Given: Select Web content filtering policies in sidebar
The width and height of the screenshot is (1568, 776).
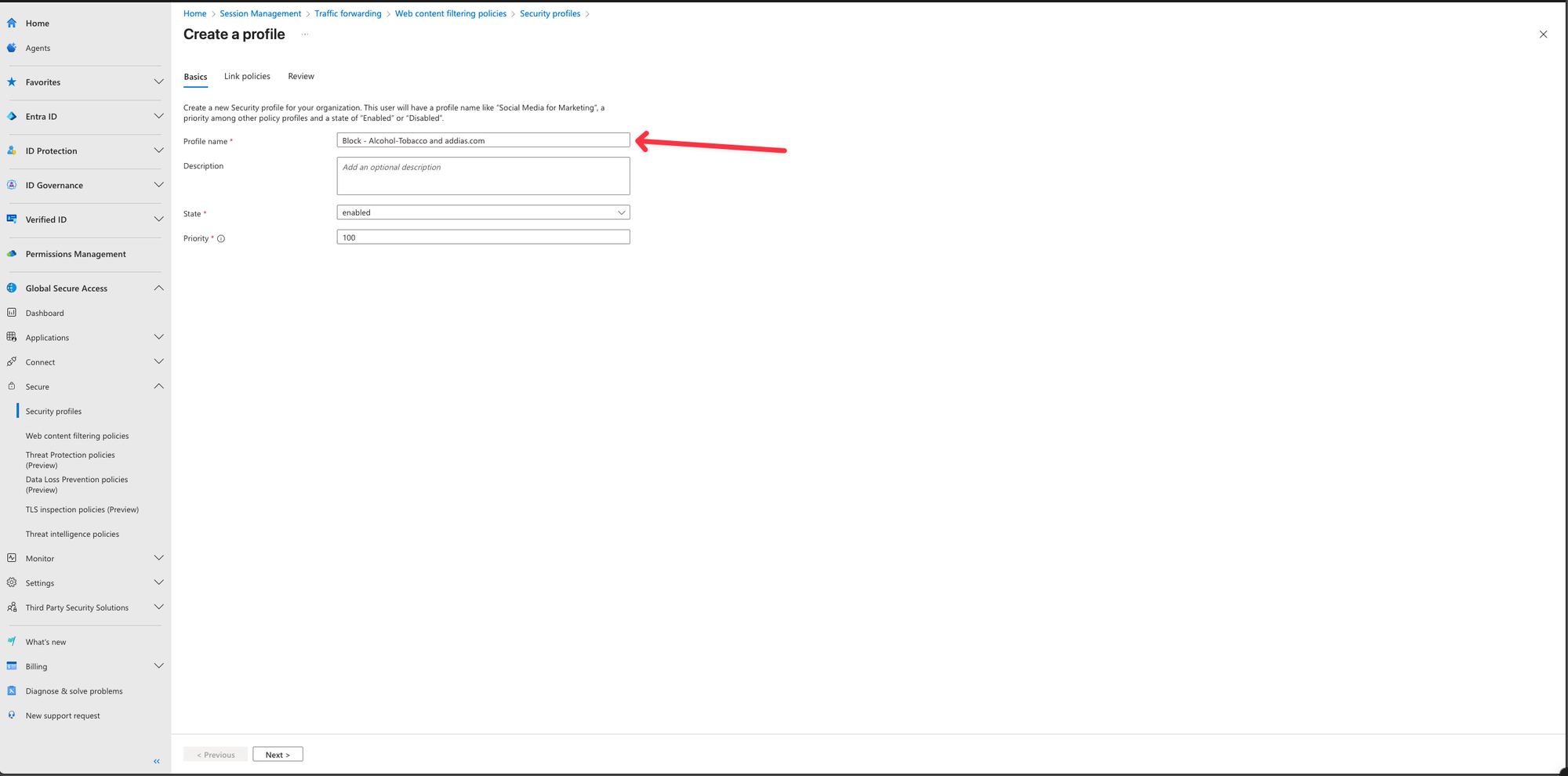Looking at the screenshot, I should click(77, 436).
